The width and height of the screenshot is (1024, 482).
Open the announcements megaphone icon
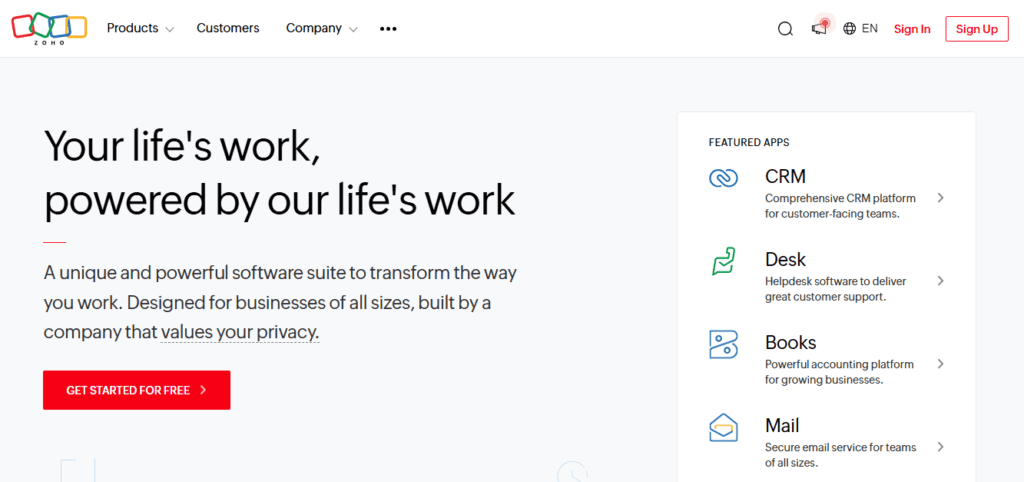pos(820,28)
